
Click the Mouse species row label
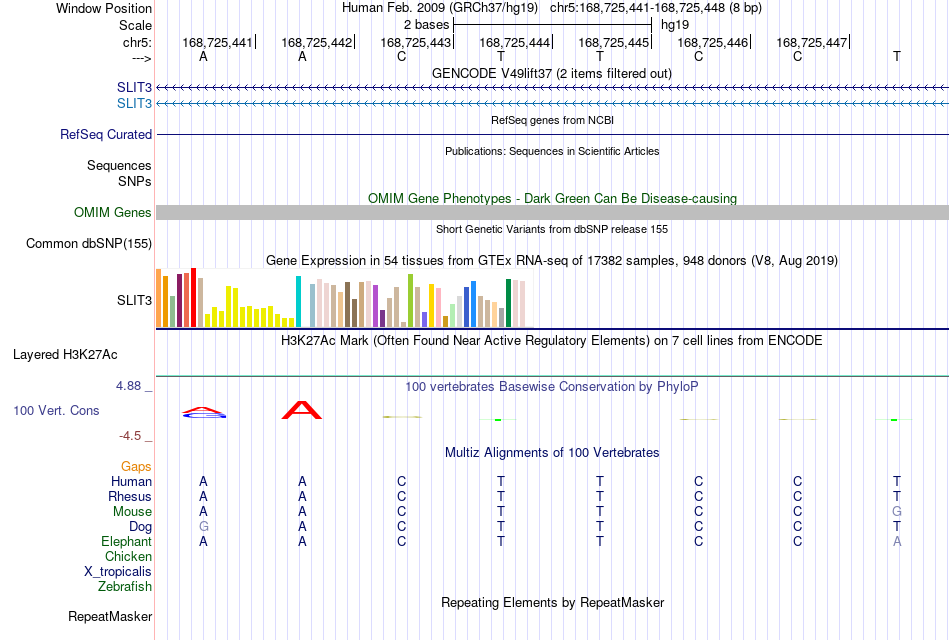[132, 512]
